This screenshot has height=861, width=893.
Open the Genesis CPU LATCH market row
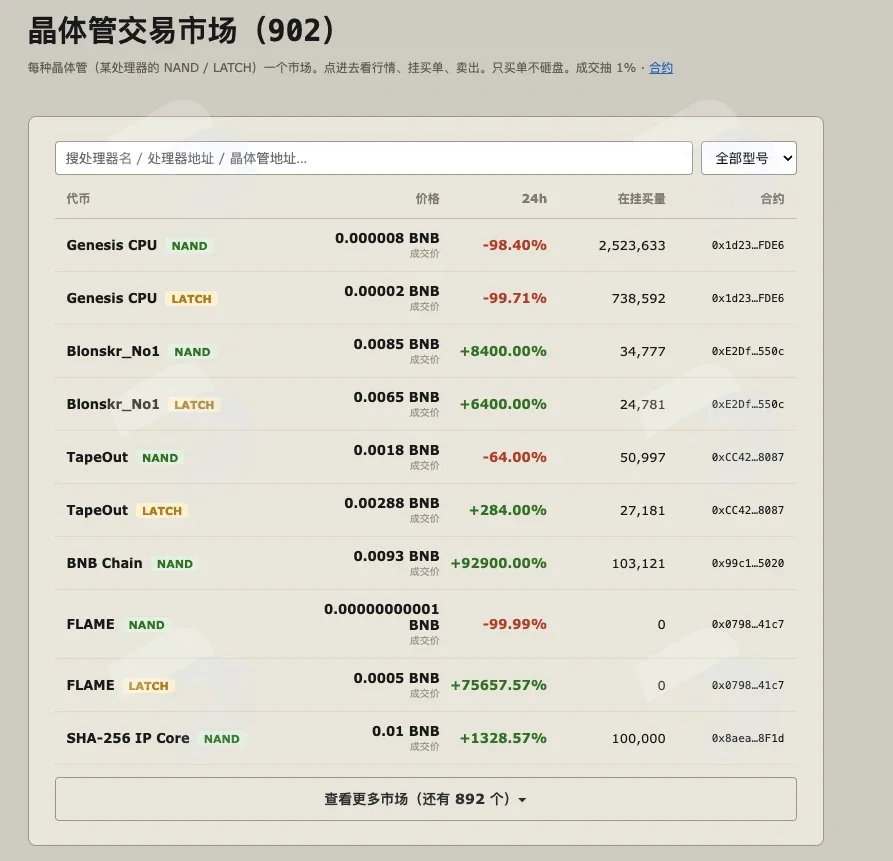point(425,298)
